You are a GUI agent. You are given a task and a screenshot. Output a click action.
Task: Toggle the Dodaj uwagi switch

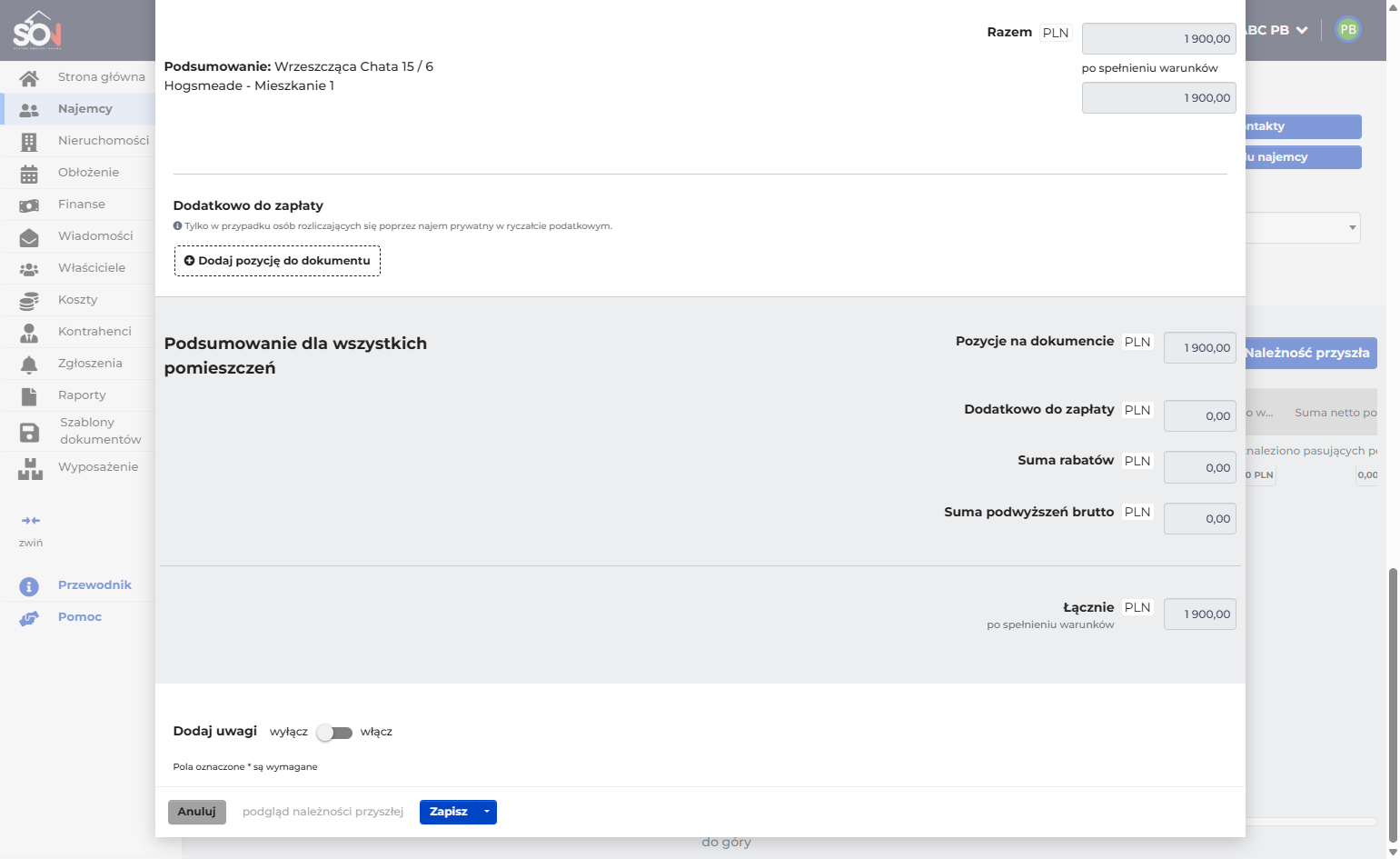coord(334,733)
